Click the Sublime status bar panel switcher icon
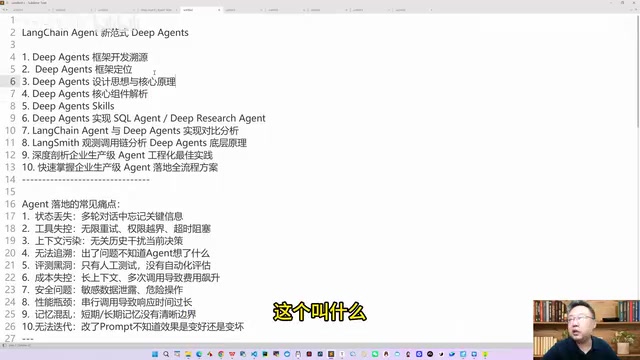640x360 pixels. click(x=4, y=345)
